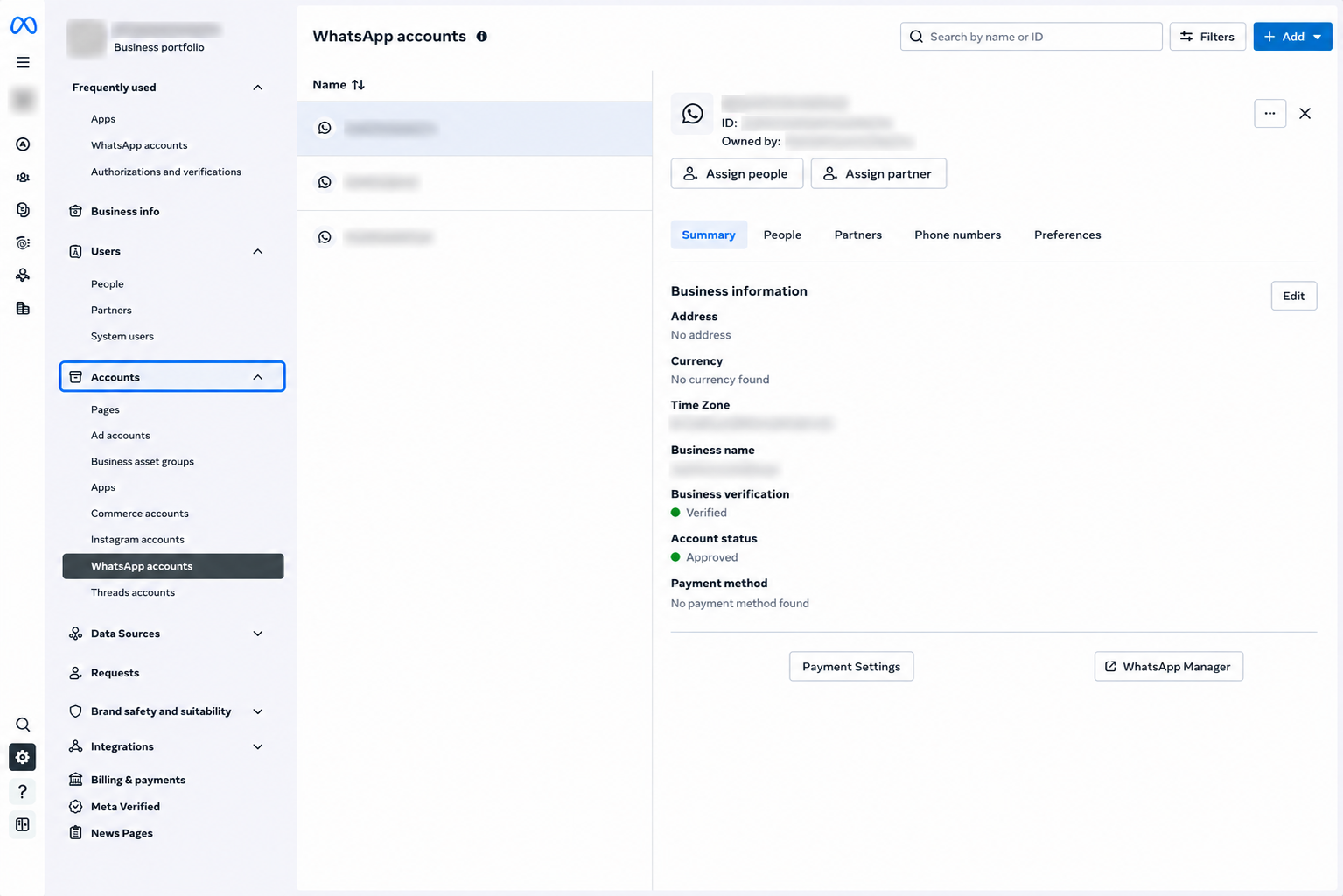Click the bottom panel icon in left rail
The height and width of the screenshot is (896, 1343).
pyautogui.click(x=23, y=824)
